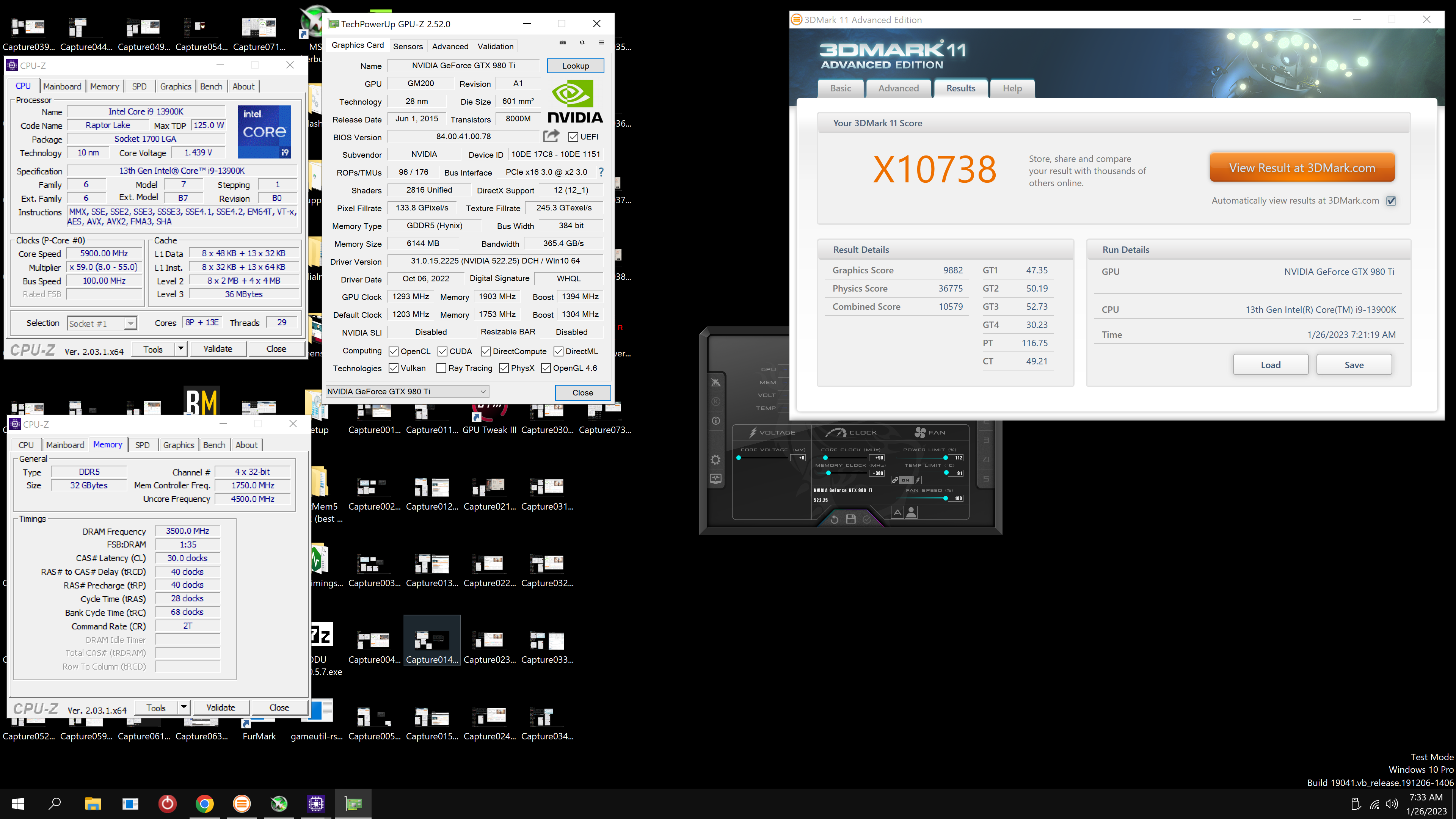1456x819 pixels.
Task: Select the Capture014 desktop thumbnail
Action: click(432, 640)
